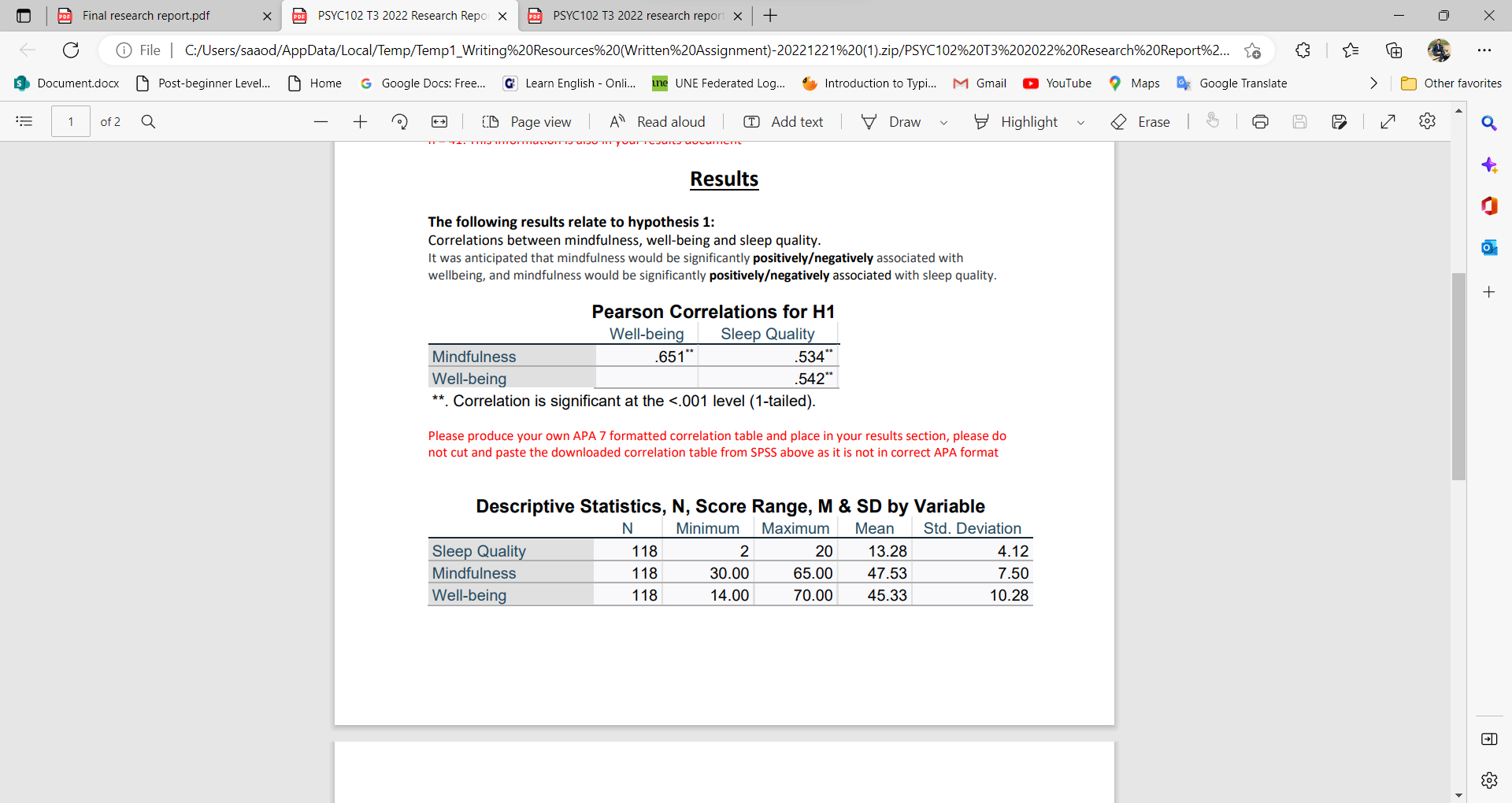Click the fit to width icon
Viewport: 1512px width, 803px height.
coord(439,121)
